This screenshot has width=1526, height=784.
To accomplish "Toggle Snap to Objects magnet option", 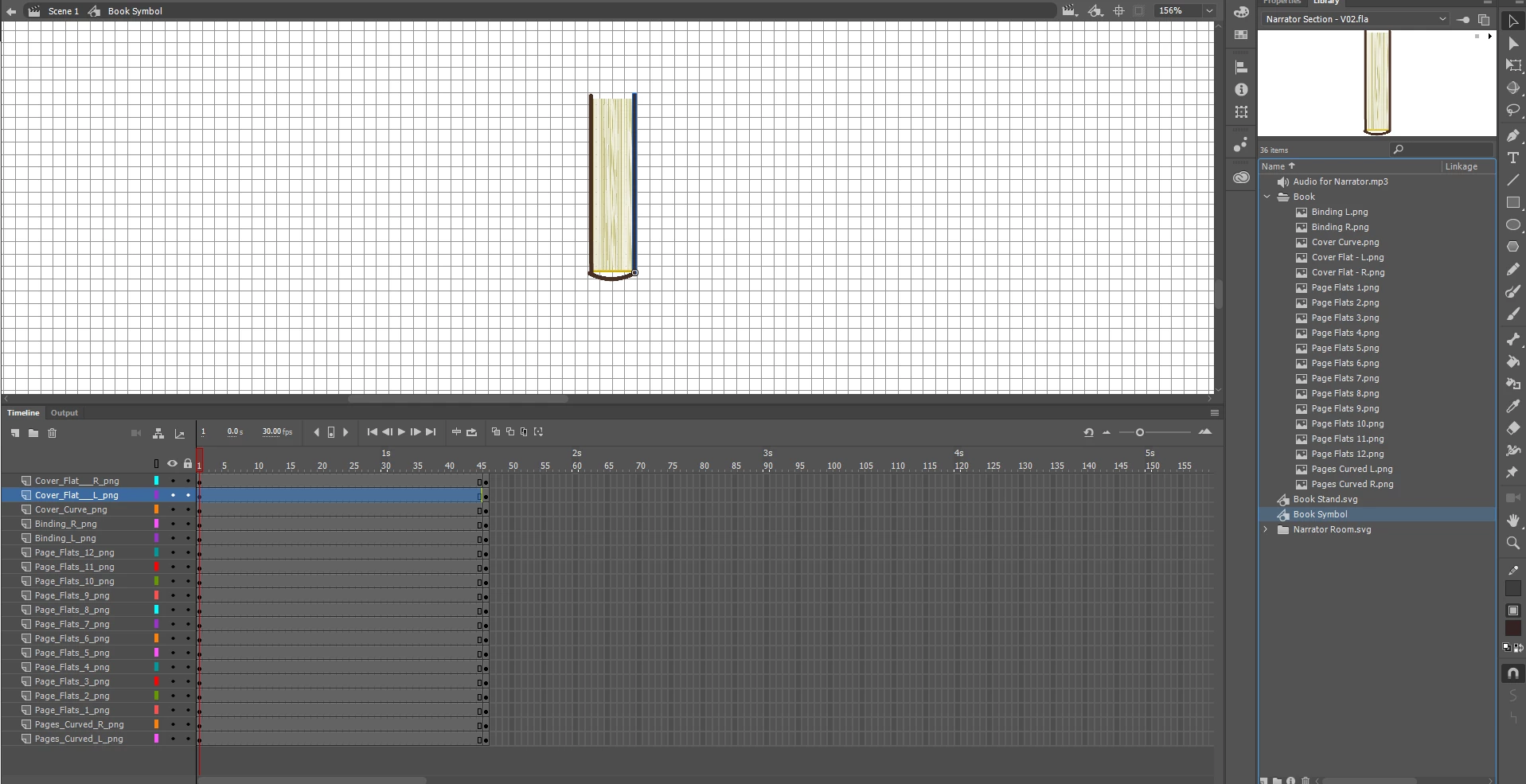I will click(1513, 673).
